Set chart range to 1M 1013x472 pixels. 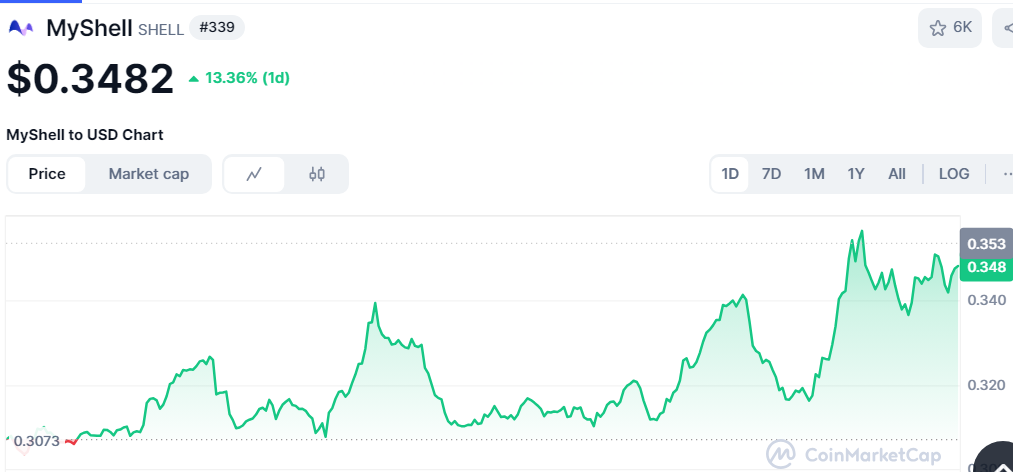814,174
